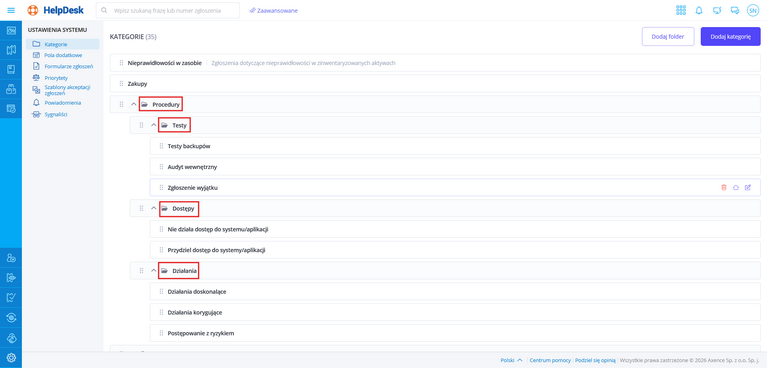Open the topmost icon in left navigation bar
767x368 pixels.
click(x=11, y=30)
